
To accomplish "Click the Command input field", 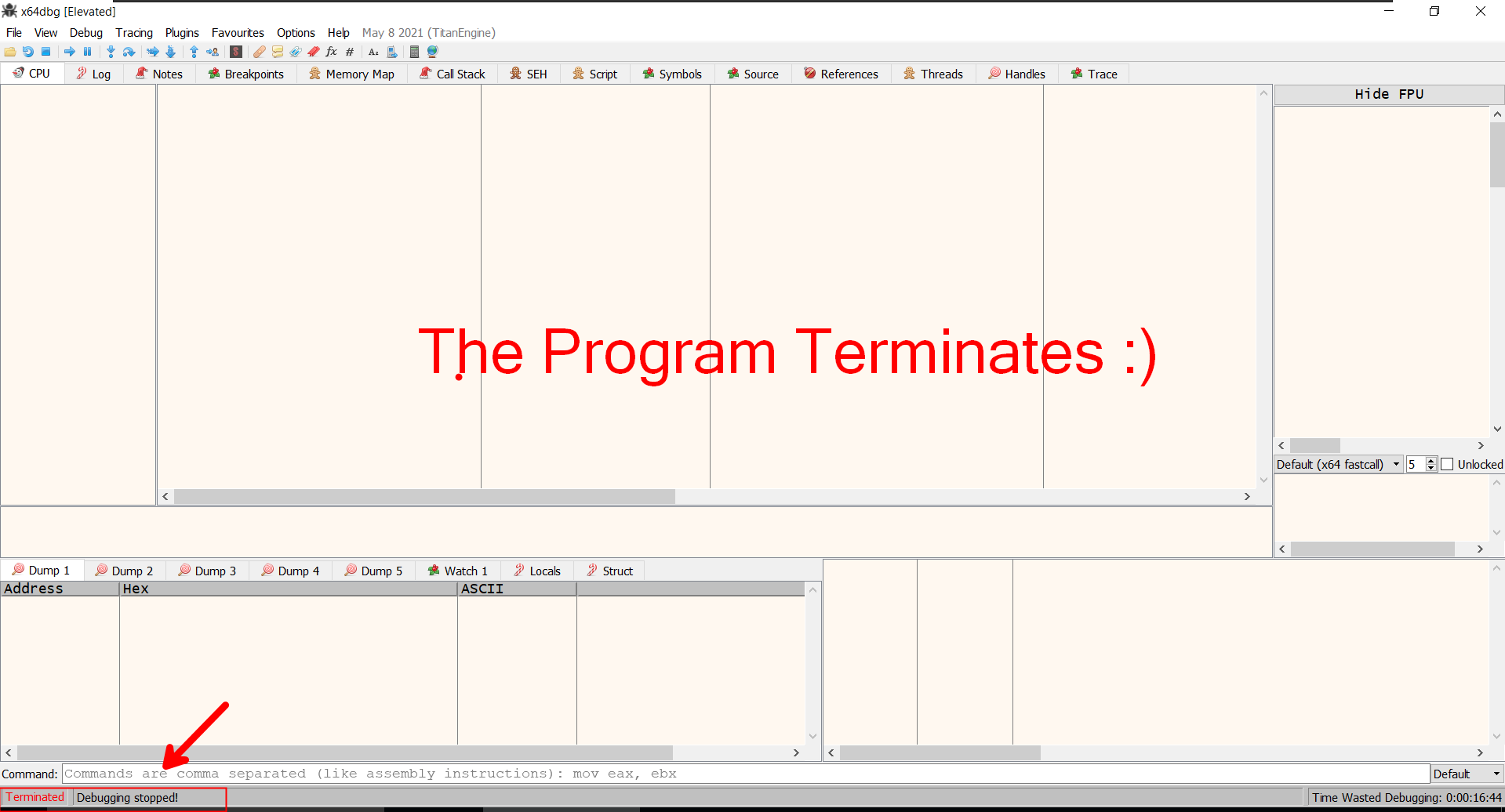I will (745, 774).
